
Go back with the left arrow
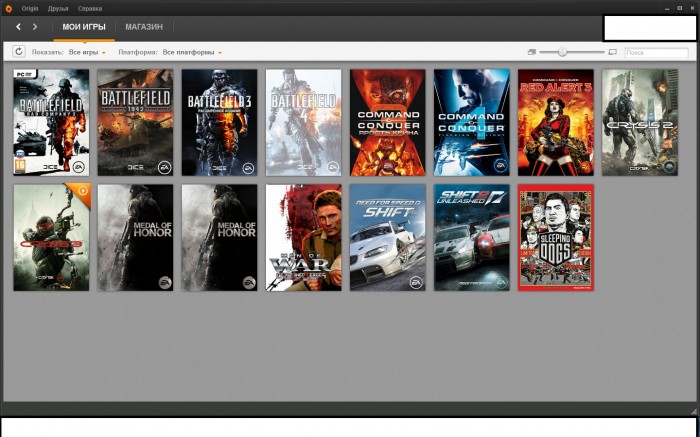pyautogui.click(x=18, y=27)
